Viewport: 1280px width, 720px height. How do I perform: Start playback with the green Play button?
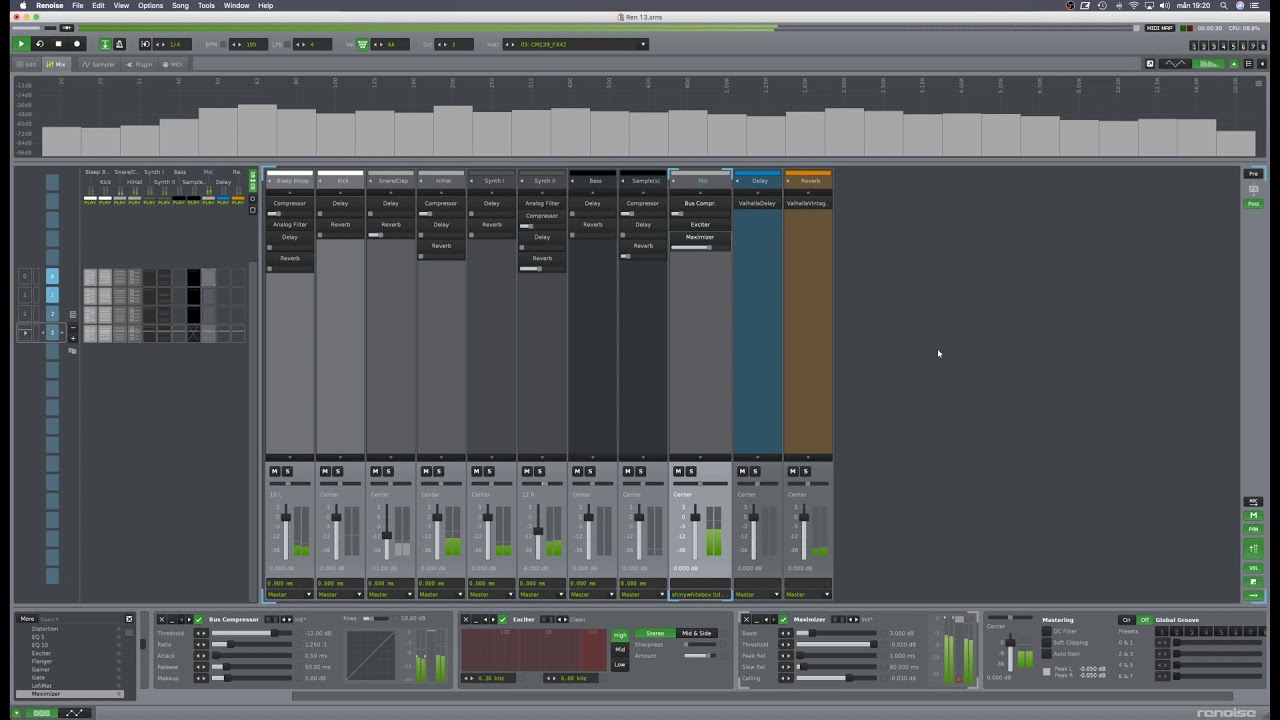point(21,44)
